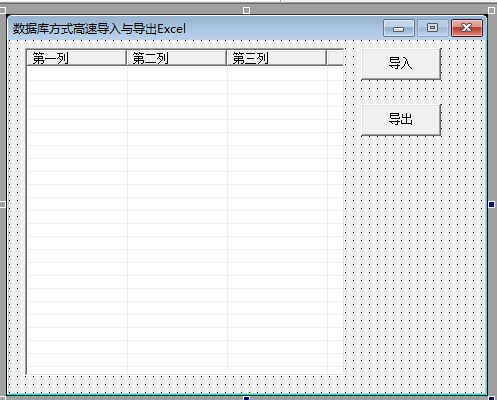Click the divider between 第一列 and 第二列

127,58
